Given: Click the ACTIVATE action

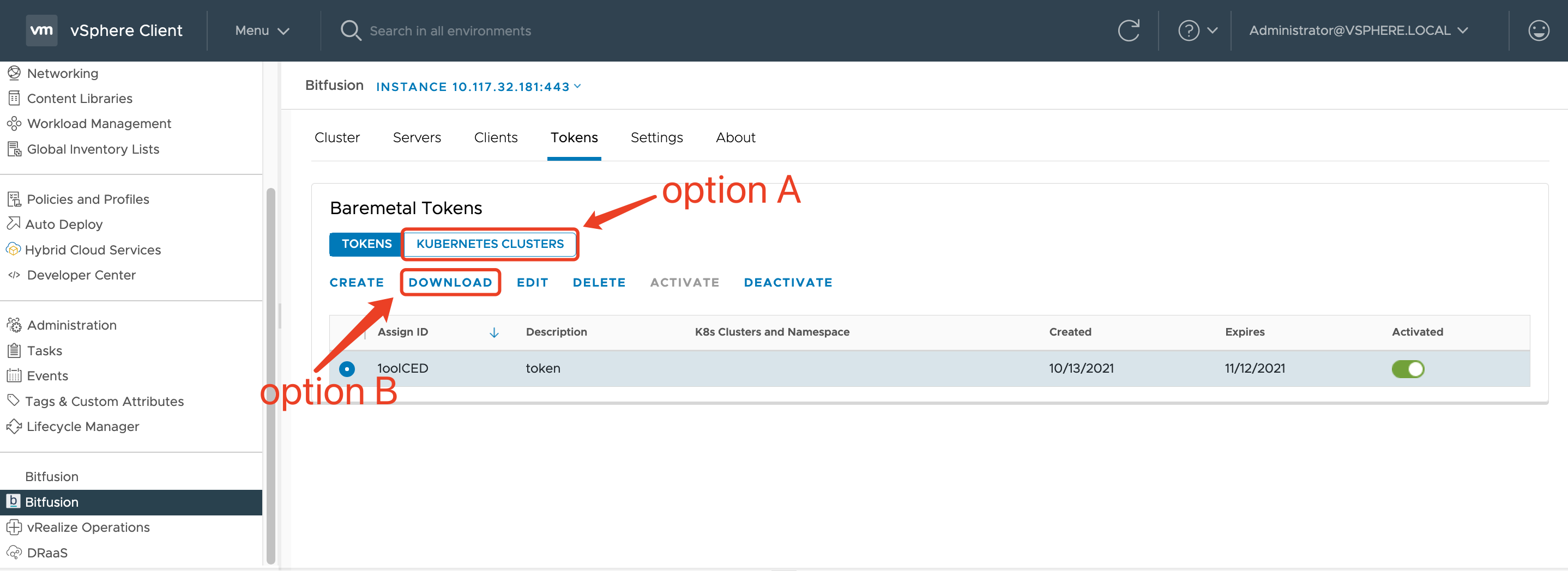Looking at the screenshot, I should [x=684, y=282].
